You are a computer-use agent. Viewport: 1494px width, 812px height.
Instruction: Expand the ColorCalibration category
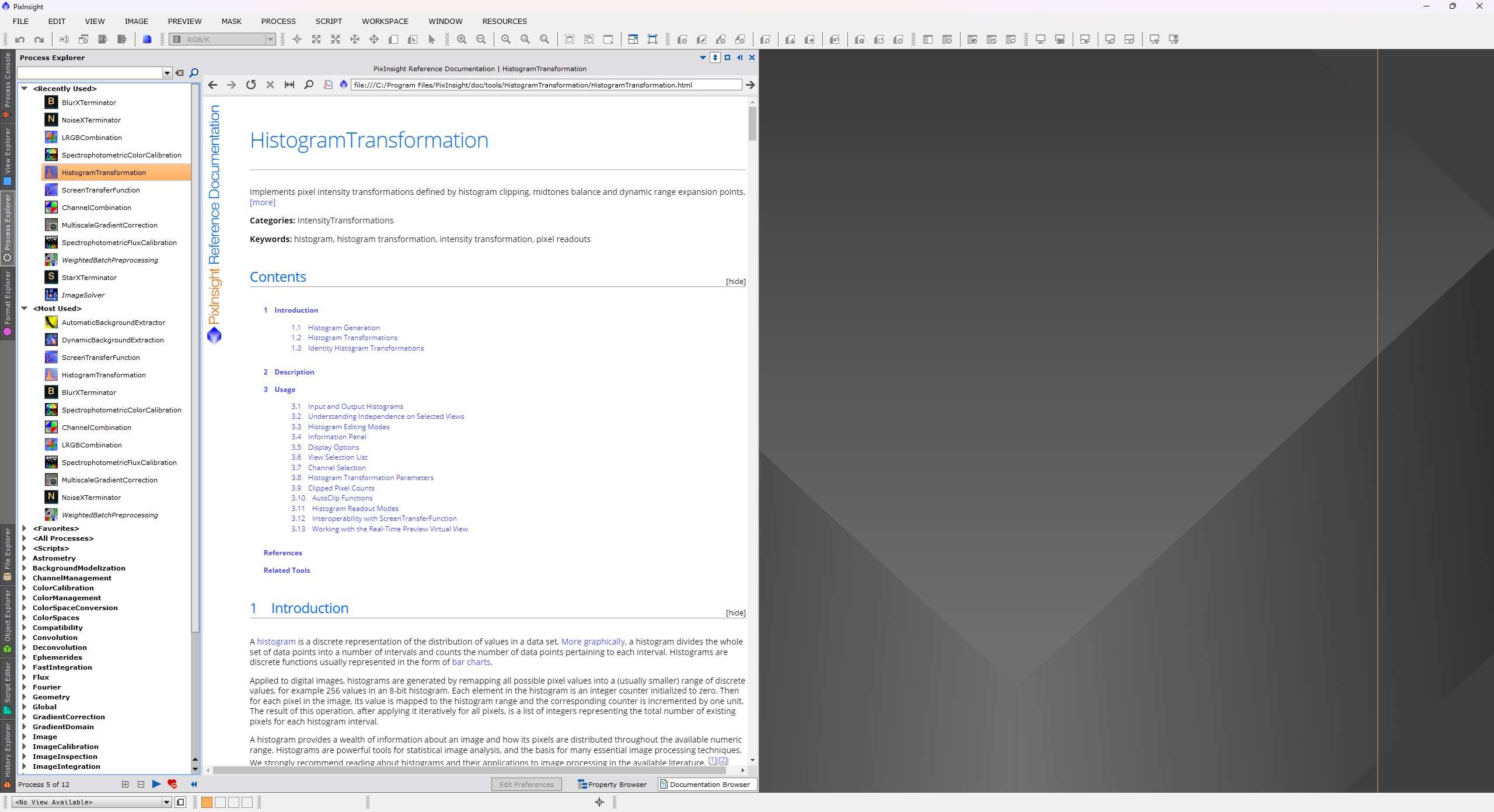pos(25,587)
